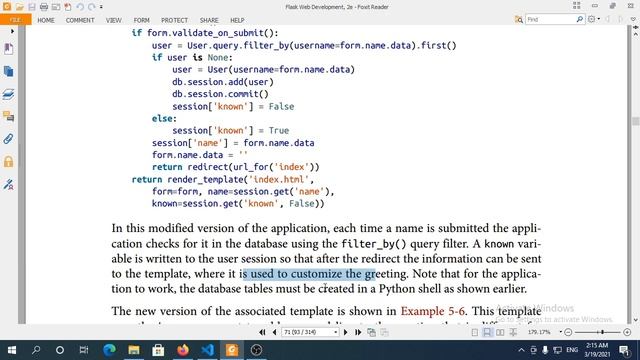Viewport: 640px width, 360px height.
Task: Switch to the VIEW ribbon tab
Action: coord(113,20)
